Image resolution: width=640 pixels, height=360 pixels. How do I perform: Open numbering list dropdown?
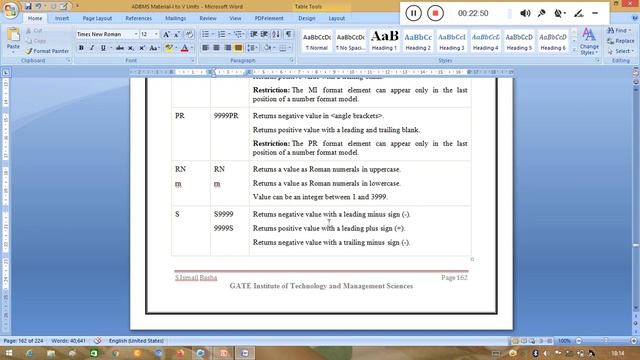[x=229, y=35]
